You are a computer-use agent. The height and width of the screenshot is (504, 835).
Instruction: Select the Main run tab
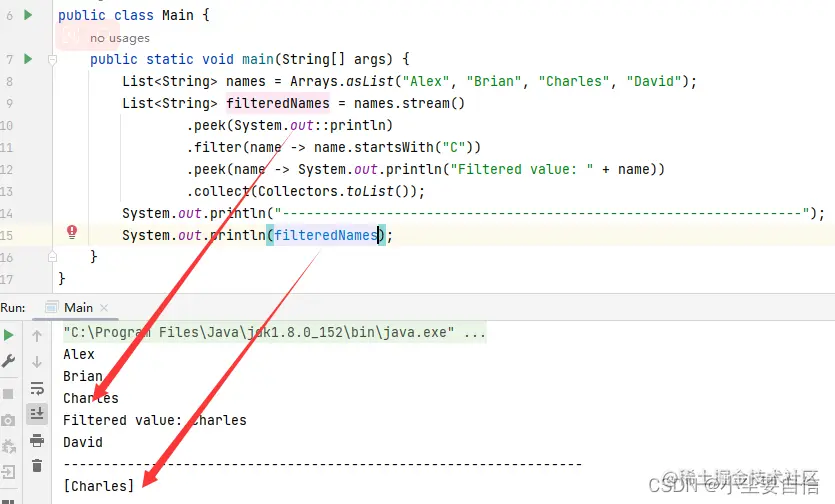click(x=78, y=307)
